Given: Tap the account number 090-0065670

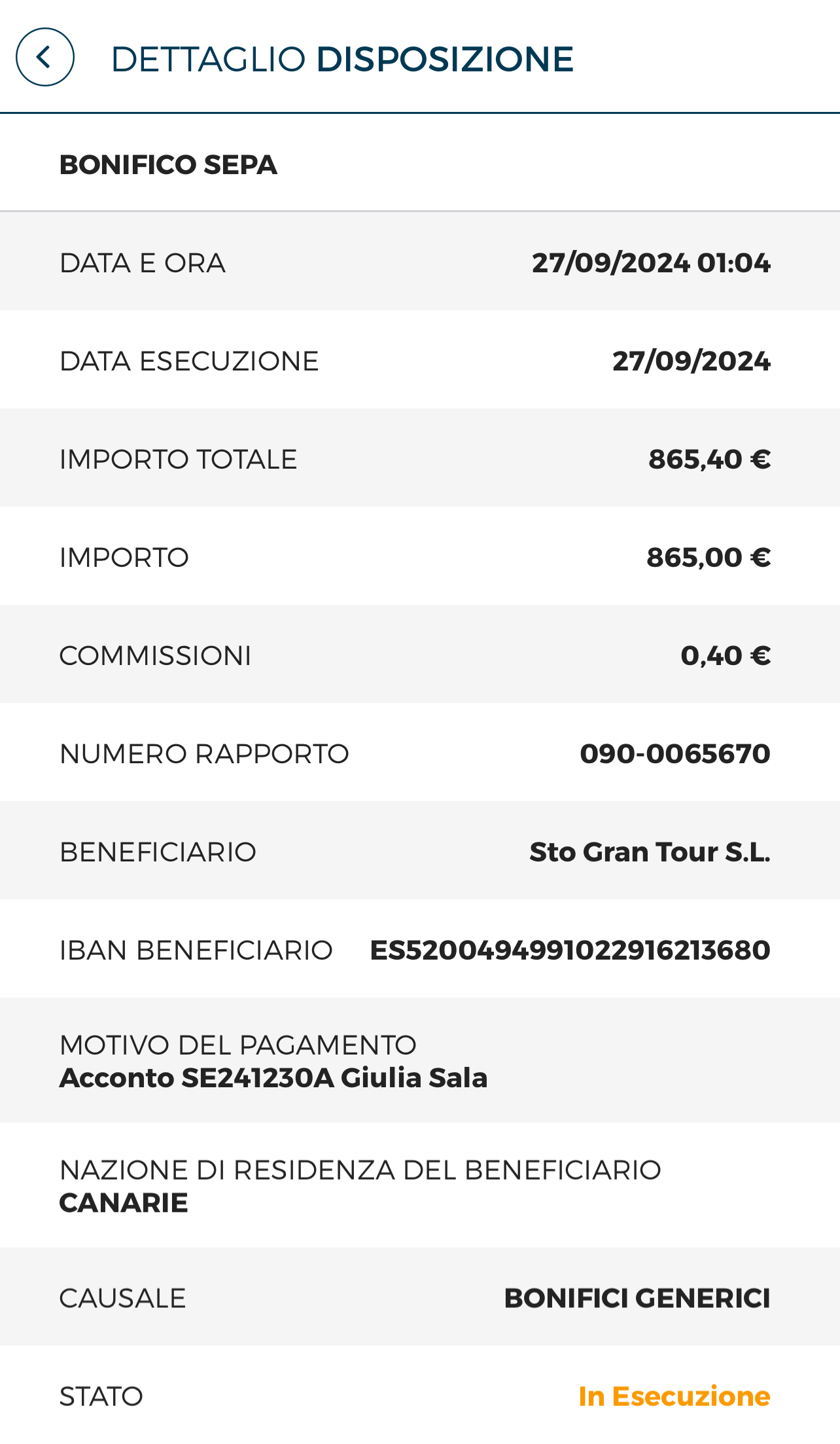Looking at the screenshot, I should (x=675, y=753).
